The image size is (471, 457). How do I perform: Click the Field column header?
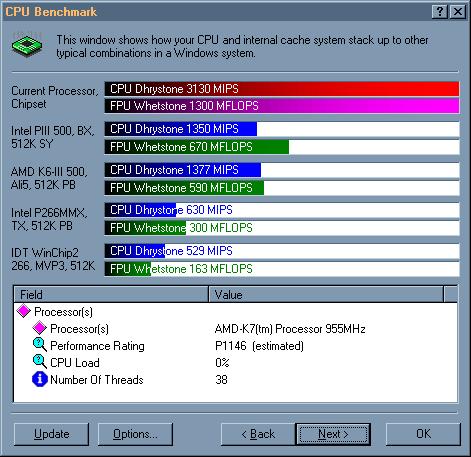tap(111, 294)
